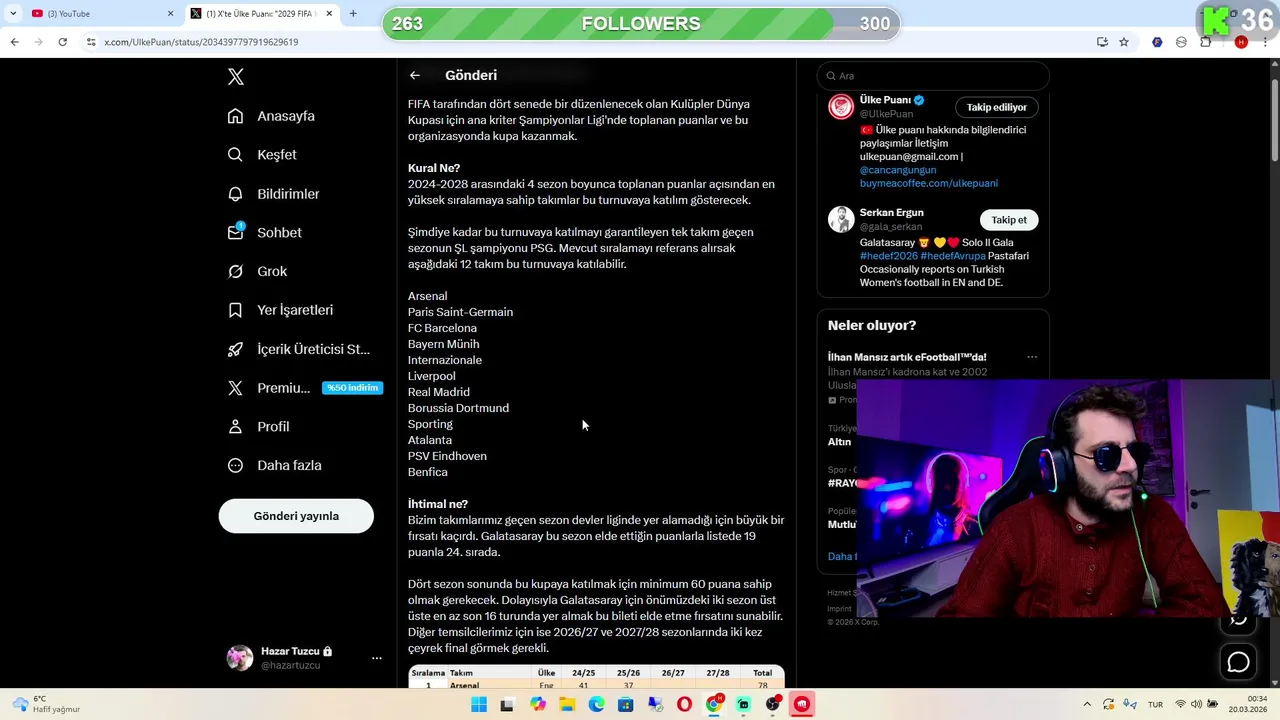Show hidden tray icons chevron
The image size is (1280, 720).
point(1087,704)
